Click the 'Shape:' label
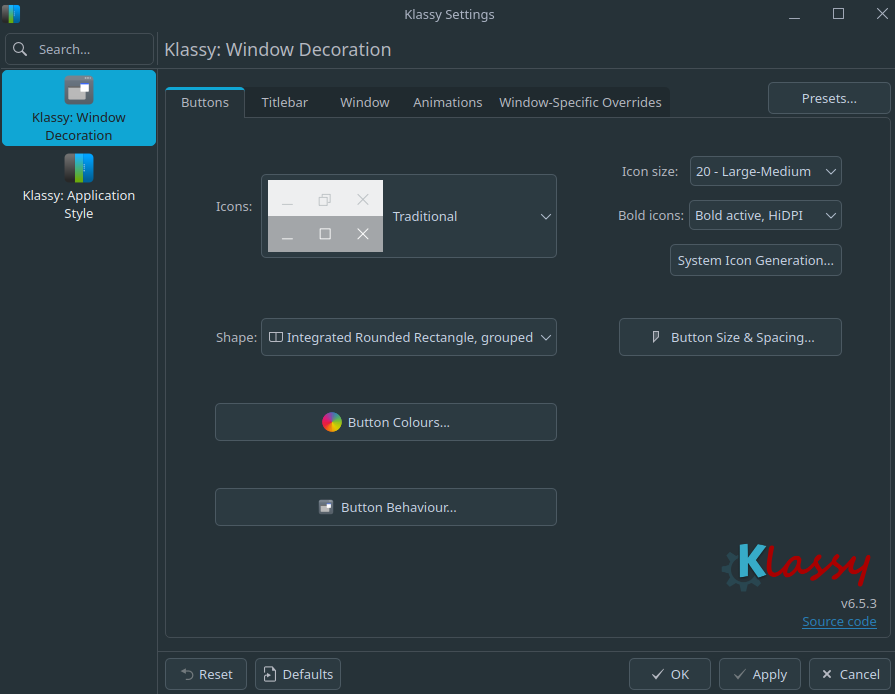This screenshot has height=694, width=895. click(236, 337)
